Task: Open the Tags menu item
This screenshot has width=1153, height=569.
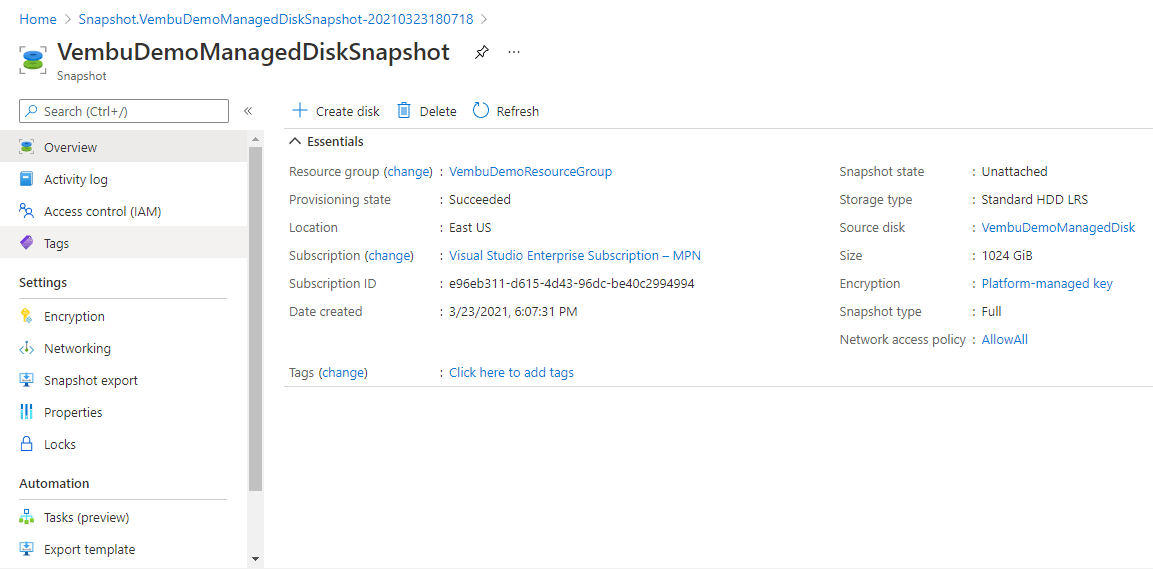Action: pos(124,243)
